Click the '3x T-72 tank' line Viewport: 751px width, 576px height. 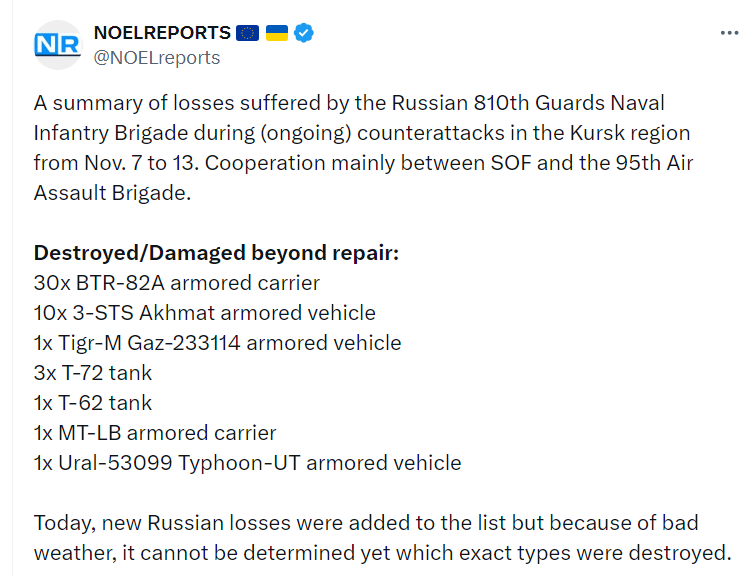tap(93, 373)
